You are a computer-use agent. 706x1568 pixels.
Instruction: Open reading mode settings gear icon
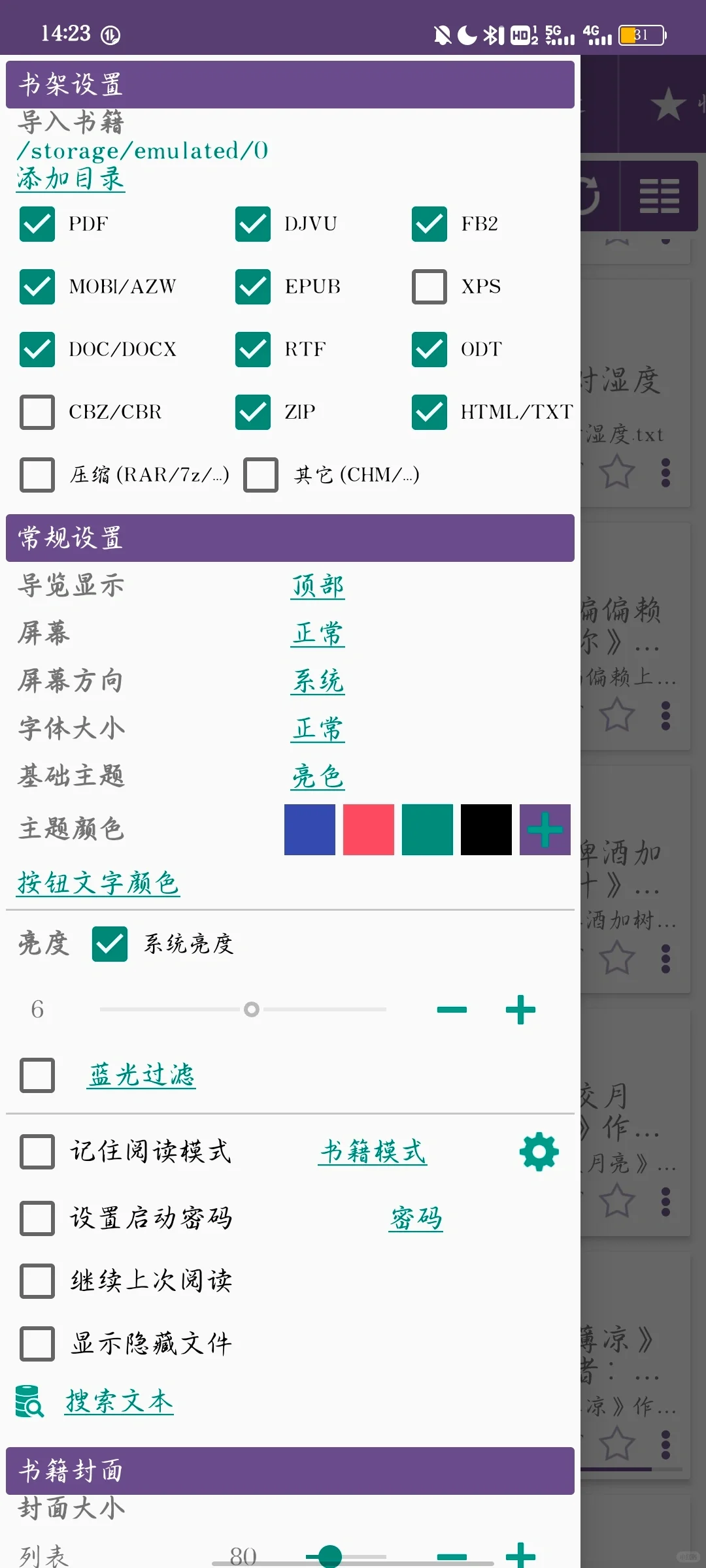click(539, 1152)
